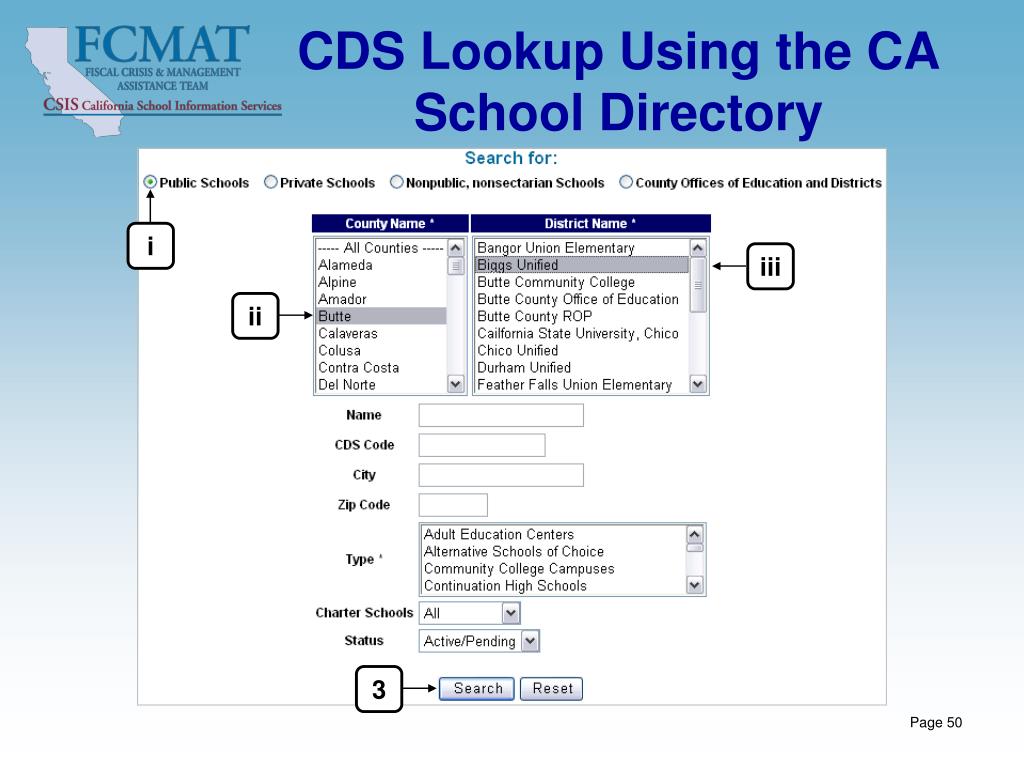Click County Name list scroll down arrow
The width and height of the screenshot is (1024, 768).
coord(456,384)
